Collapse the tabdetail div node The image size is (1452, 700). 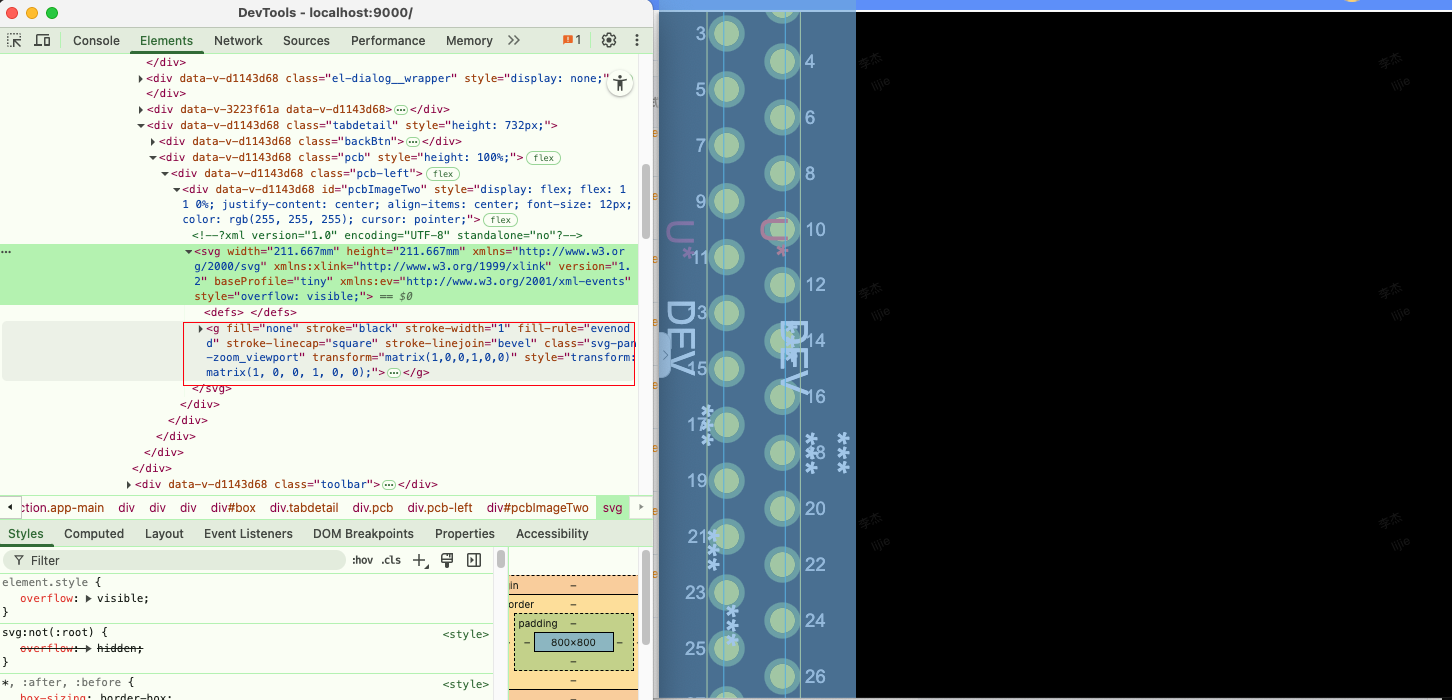(x=141, y=126)
